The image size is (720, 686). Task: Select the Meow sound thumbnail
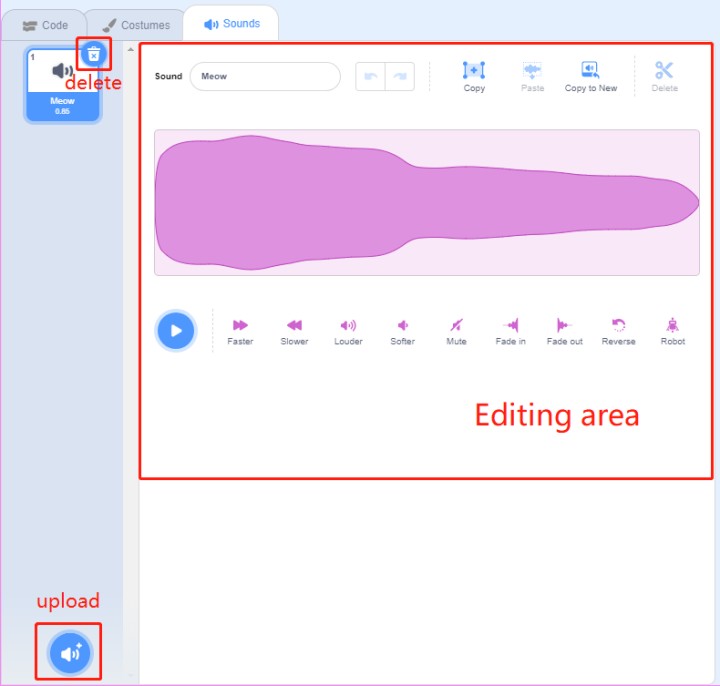point(62,85)
